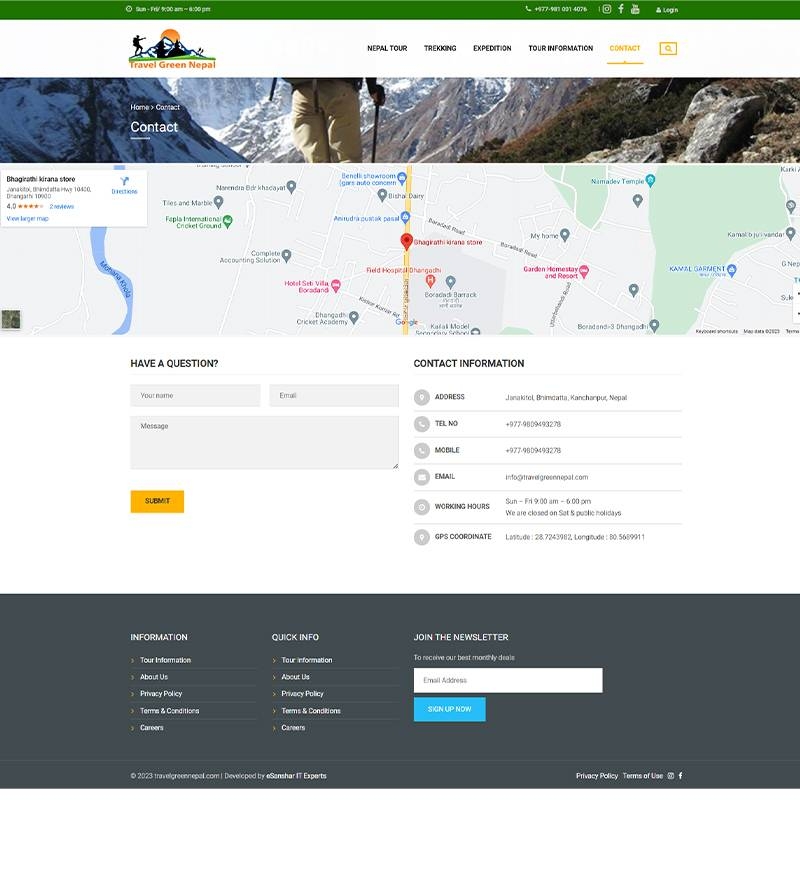Click the Instagram icon in top bar

click(606, 9)
